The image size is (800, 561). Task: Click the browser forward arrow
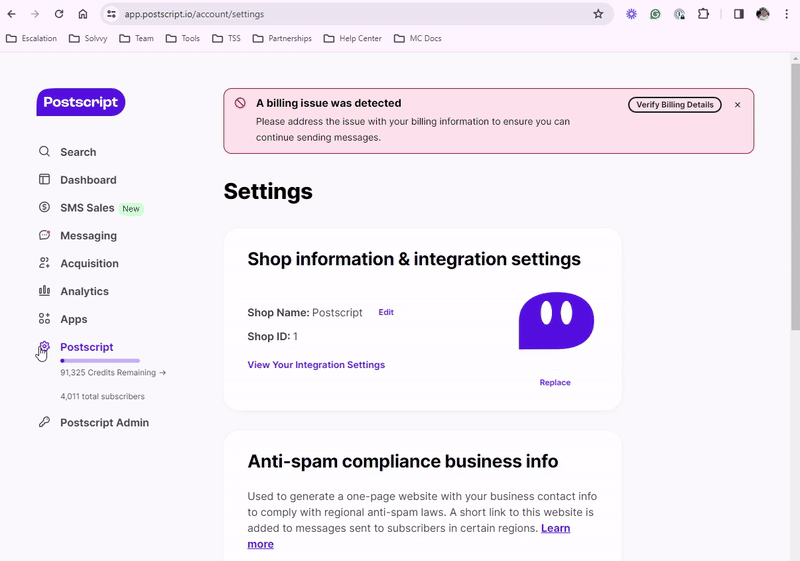35,14
